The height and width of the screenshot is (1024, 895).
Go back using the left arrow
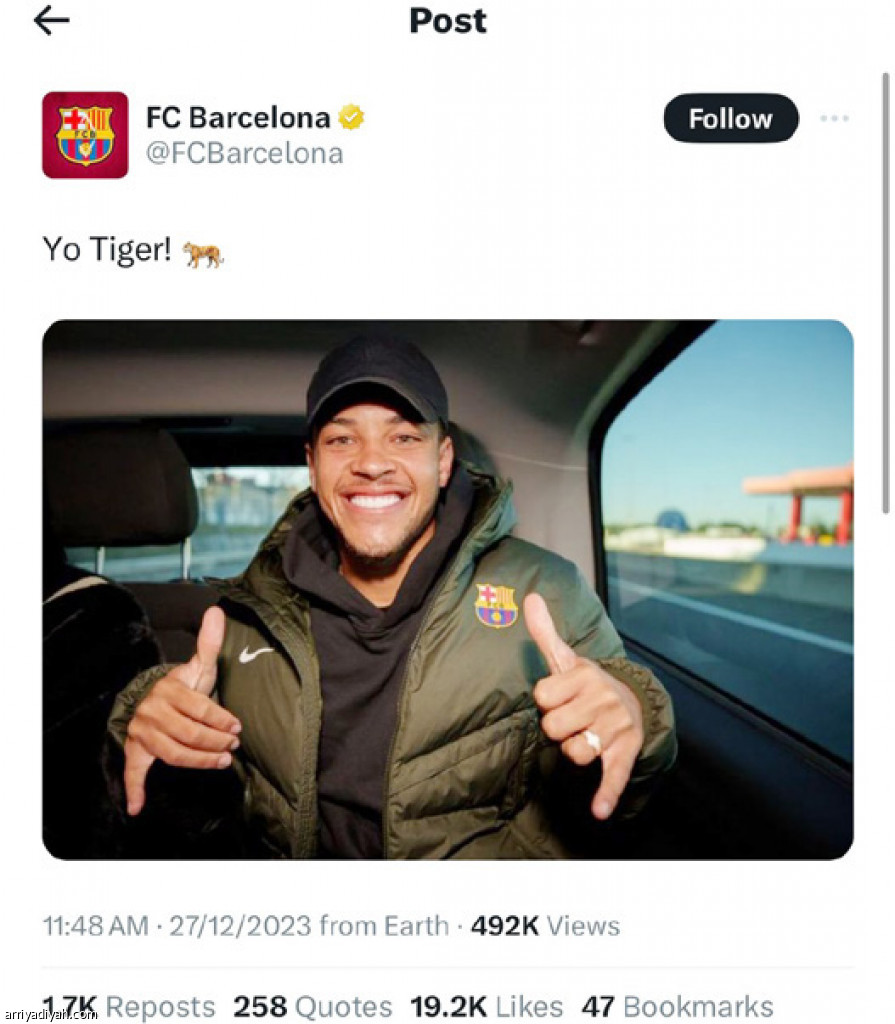(51, 21)
